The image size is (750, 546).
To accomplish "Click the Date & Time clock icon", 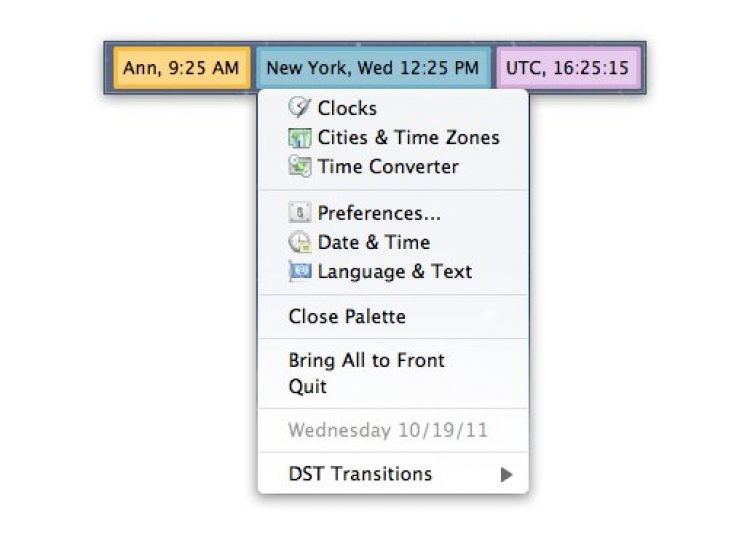I will point(299,242).
